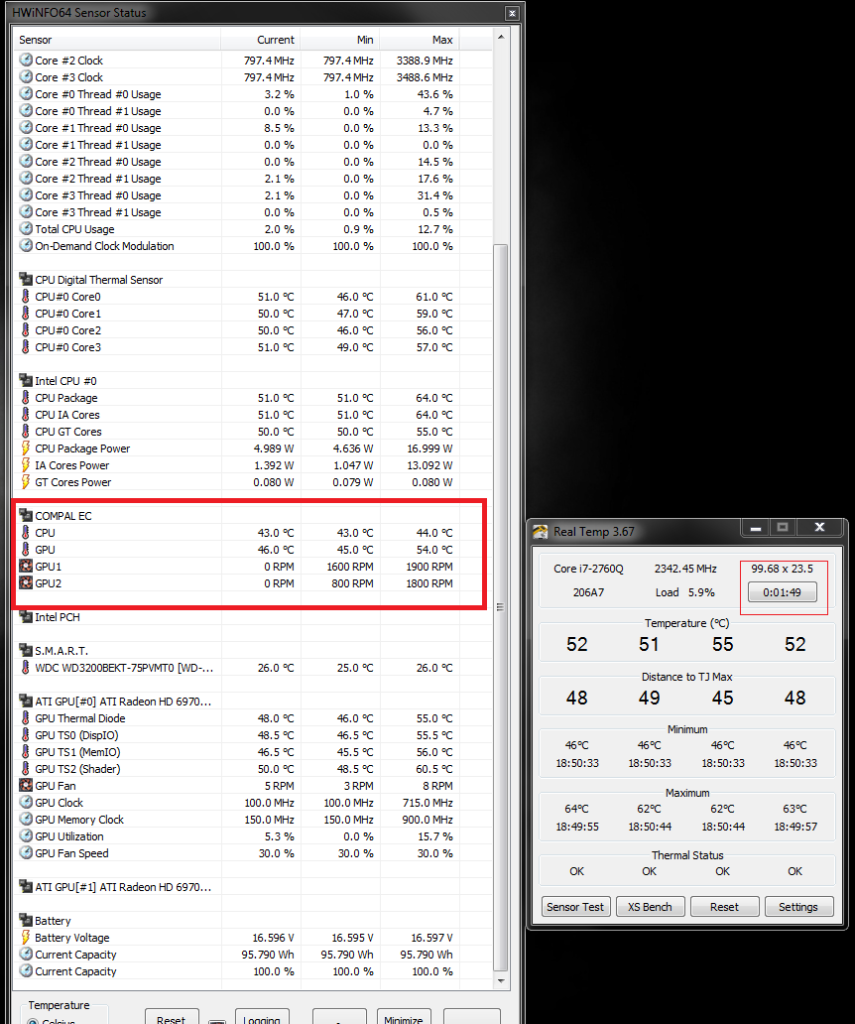The height and width of the screenshot is (1024, 855).
Task: Select the Total CPU Usage clock icon
Action: pos(26,229)
